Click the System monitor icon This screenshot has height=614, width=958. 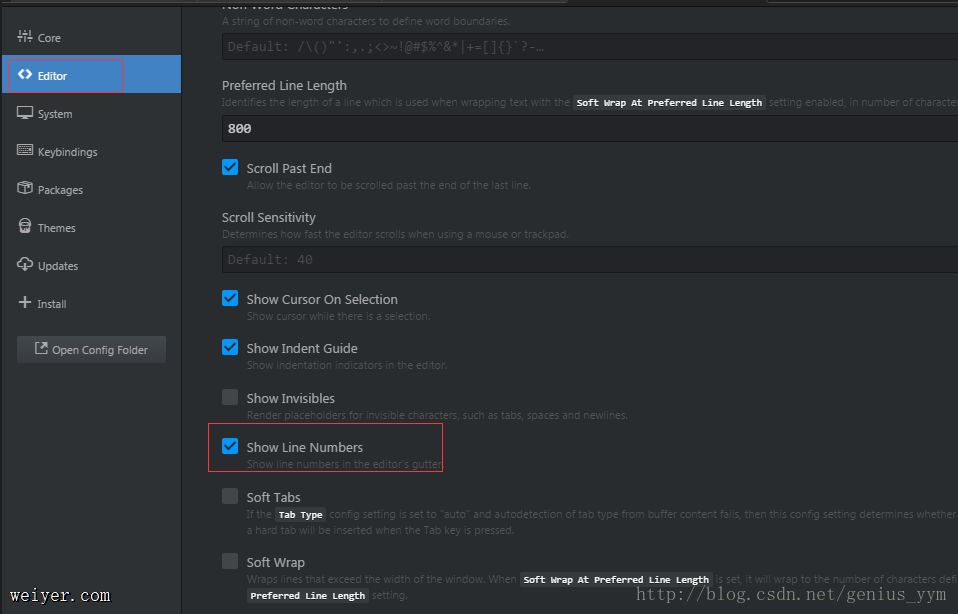25,113
